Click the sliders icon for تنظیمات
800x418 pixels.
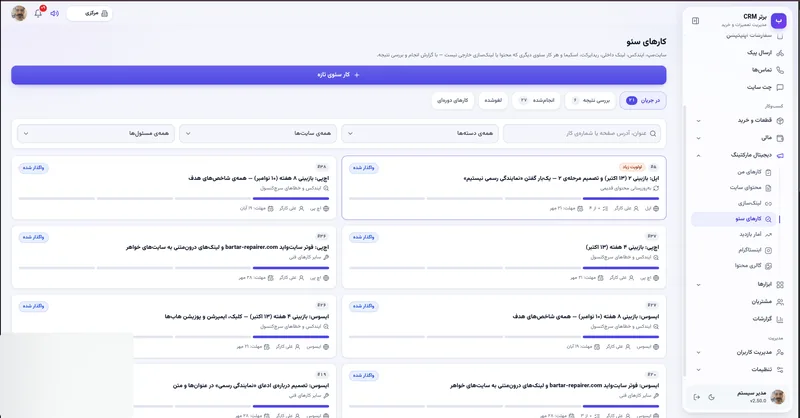click(x=780, y=370)
